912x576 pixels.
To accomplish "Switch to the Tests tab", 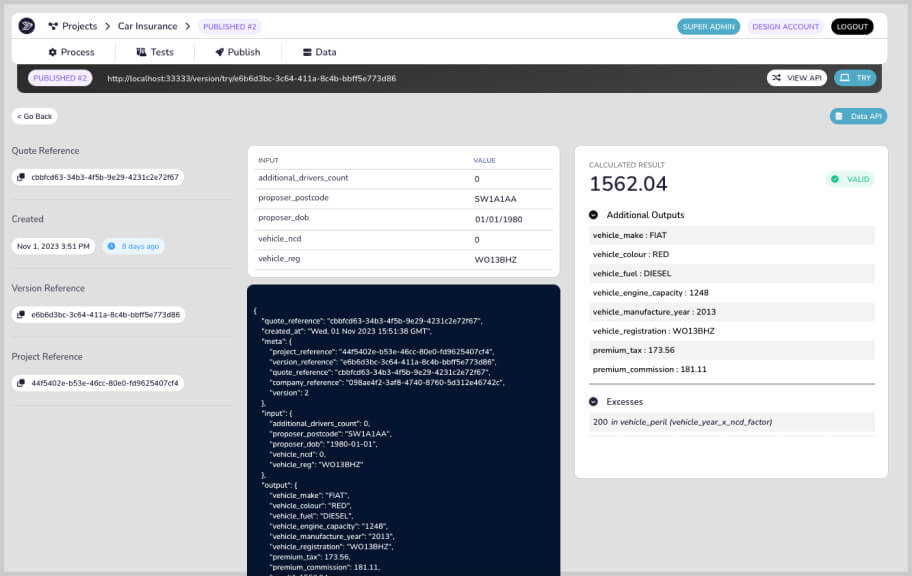I will coord(155,52).
